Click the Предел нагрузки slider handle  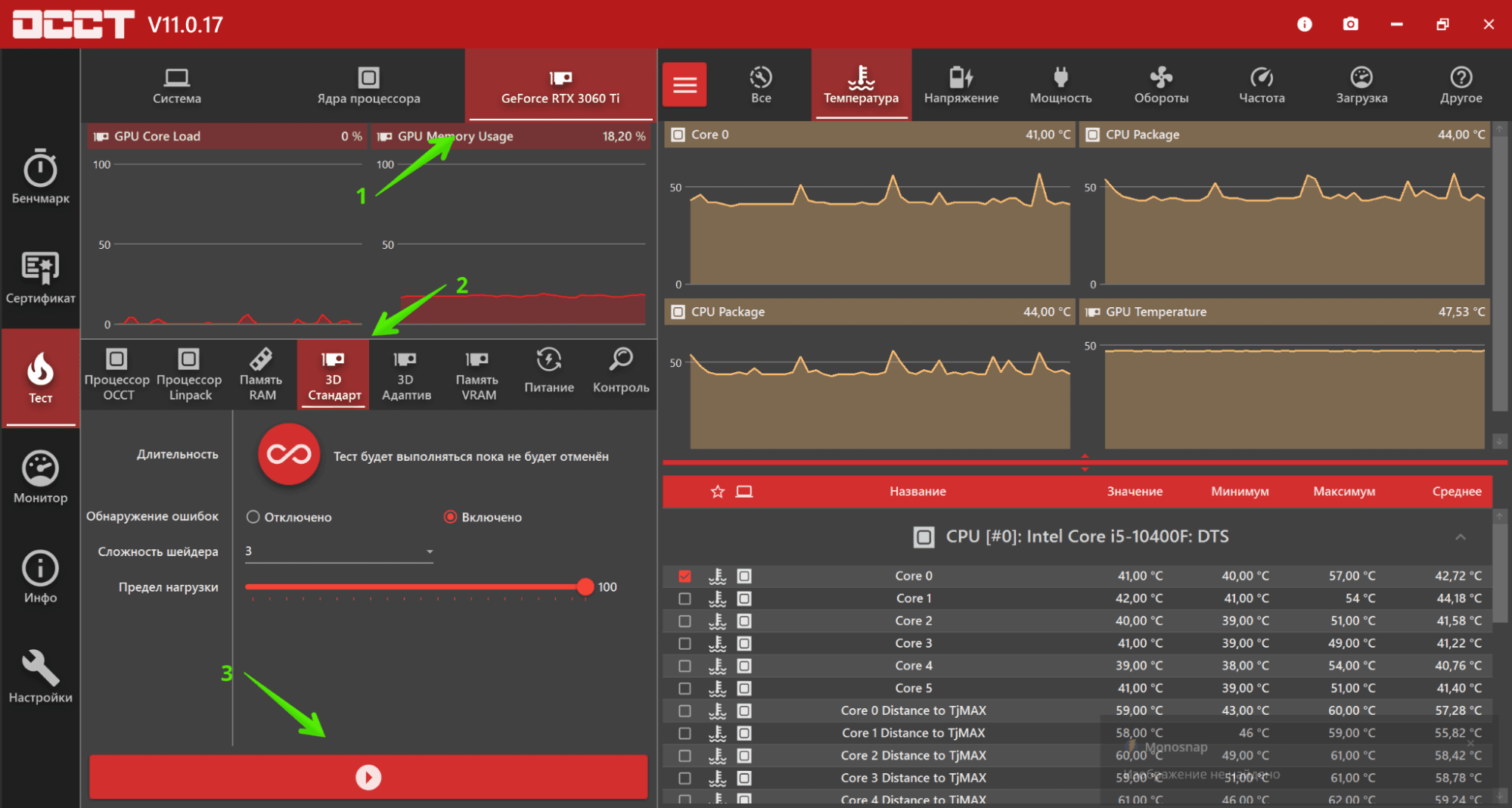[585, 586]
